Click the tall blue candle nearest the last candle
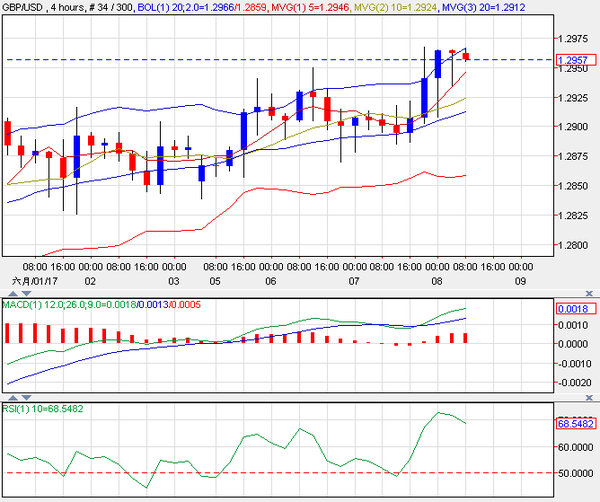Viewport: 600px width, 502px height. click(x=438, y=64)
